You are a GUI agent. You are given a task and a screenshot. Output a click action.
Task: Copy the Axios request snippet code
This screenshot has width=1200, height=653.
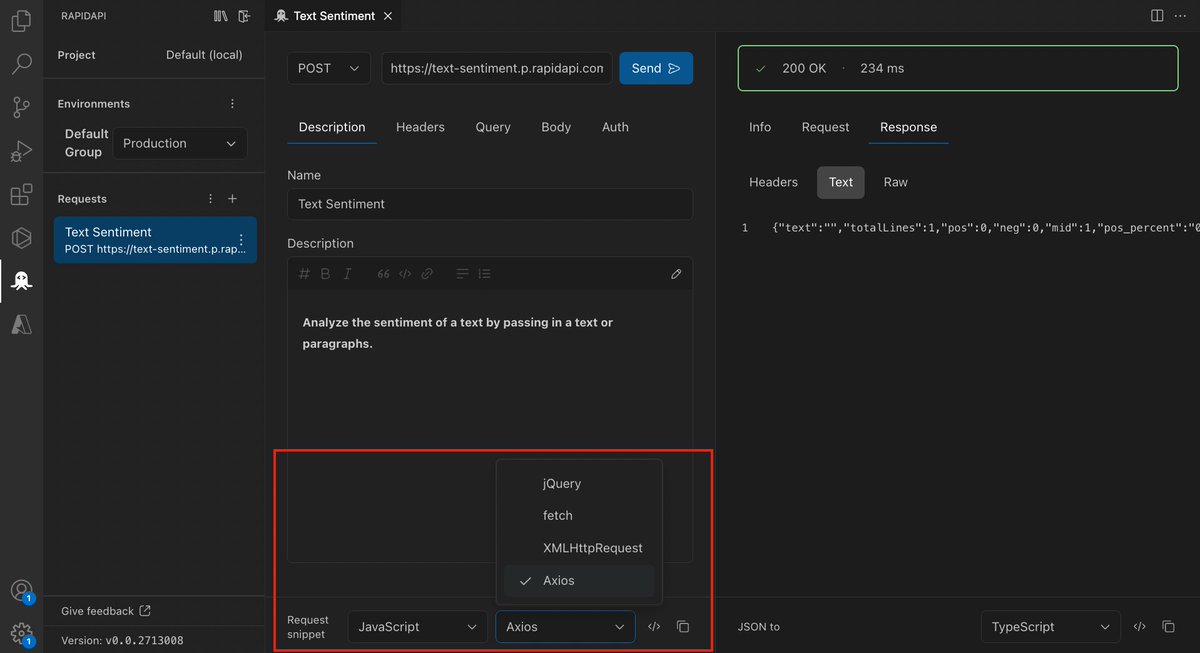pos(683,626)
